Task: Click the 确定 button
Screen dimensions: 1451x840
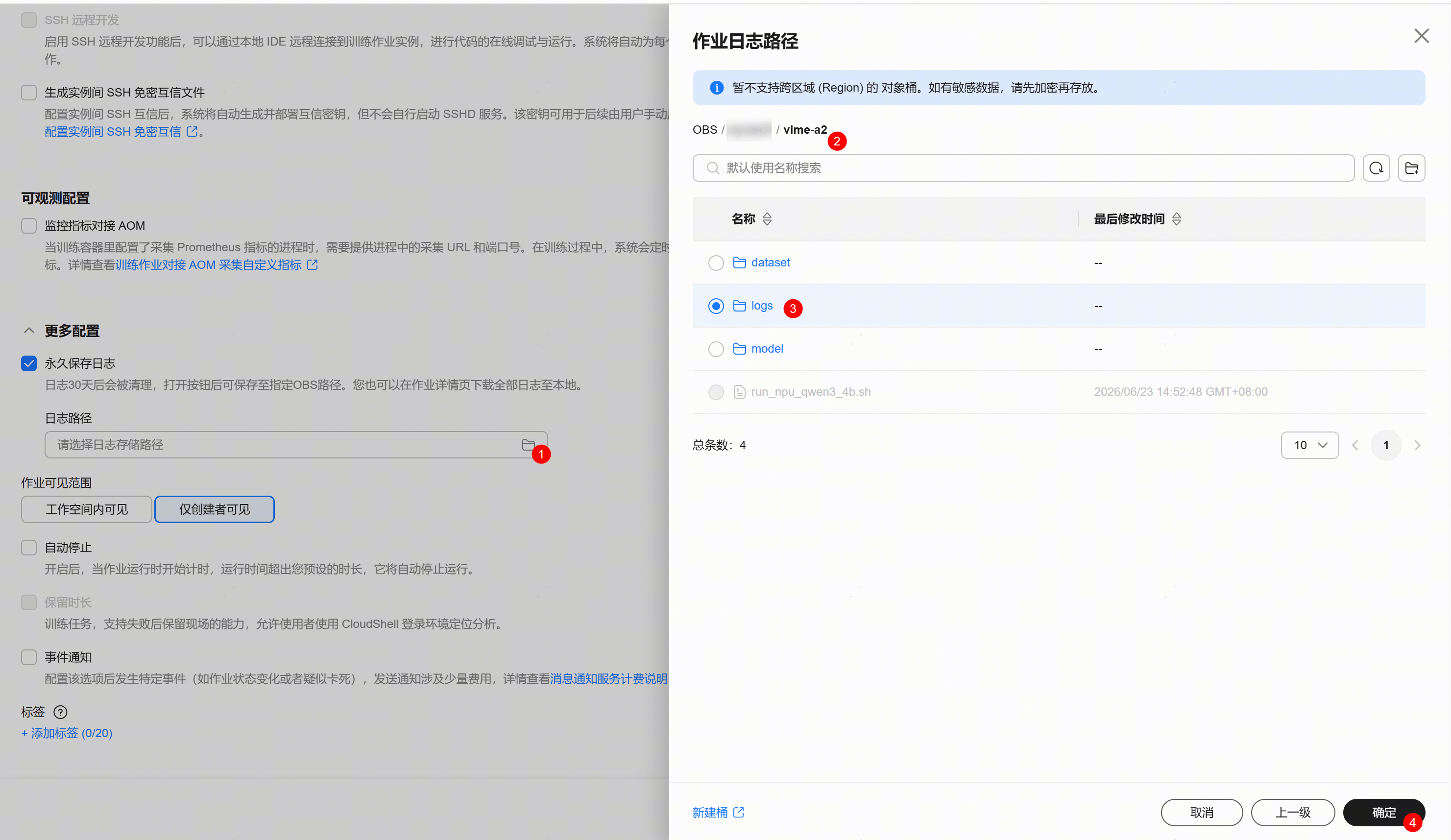Action: click(1383, 813)
